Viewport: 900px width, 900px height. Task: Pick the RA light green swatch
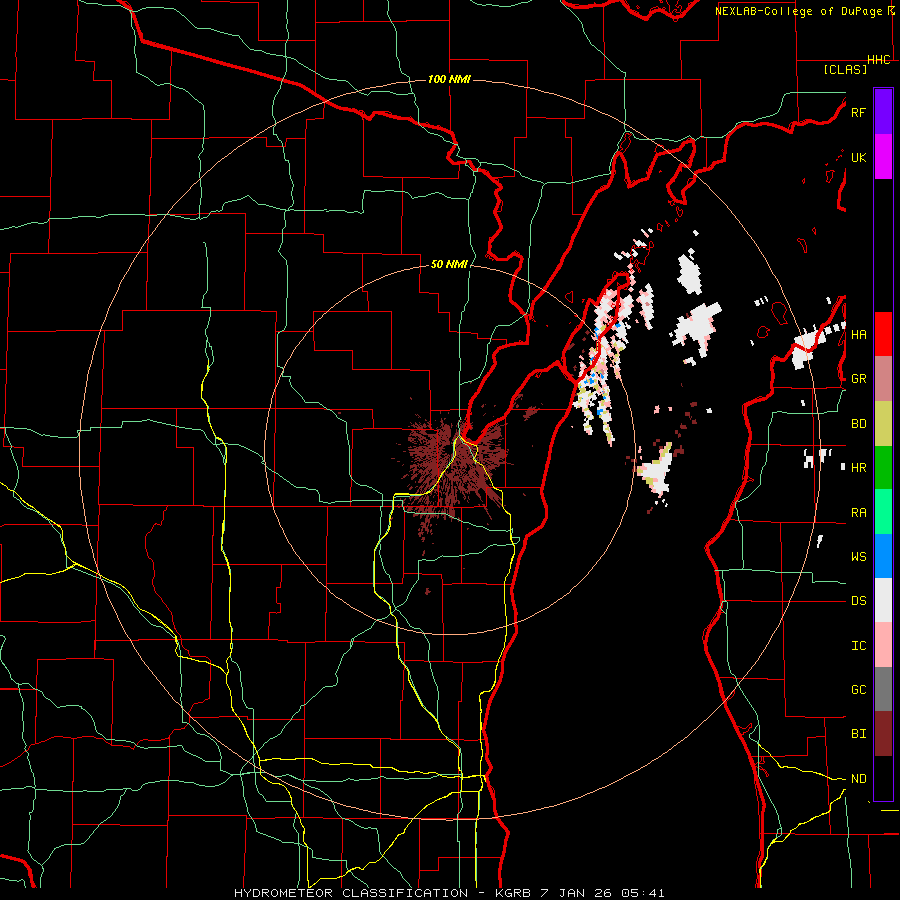[x=883, y=512]
